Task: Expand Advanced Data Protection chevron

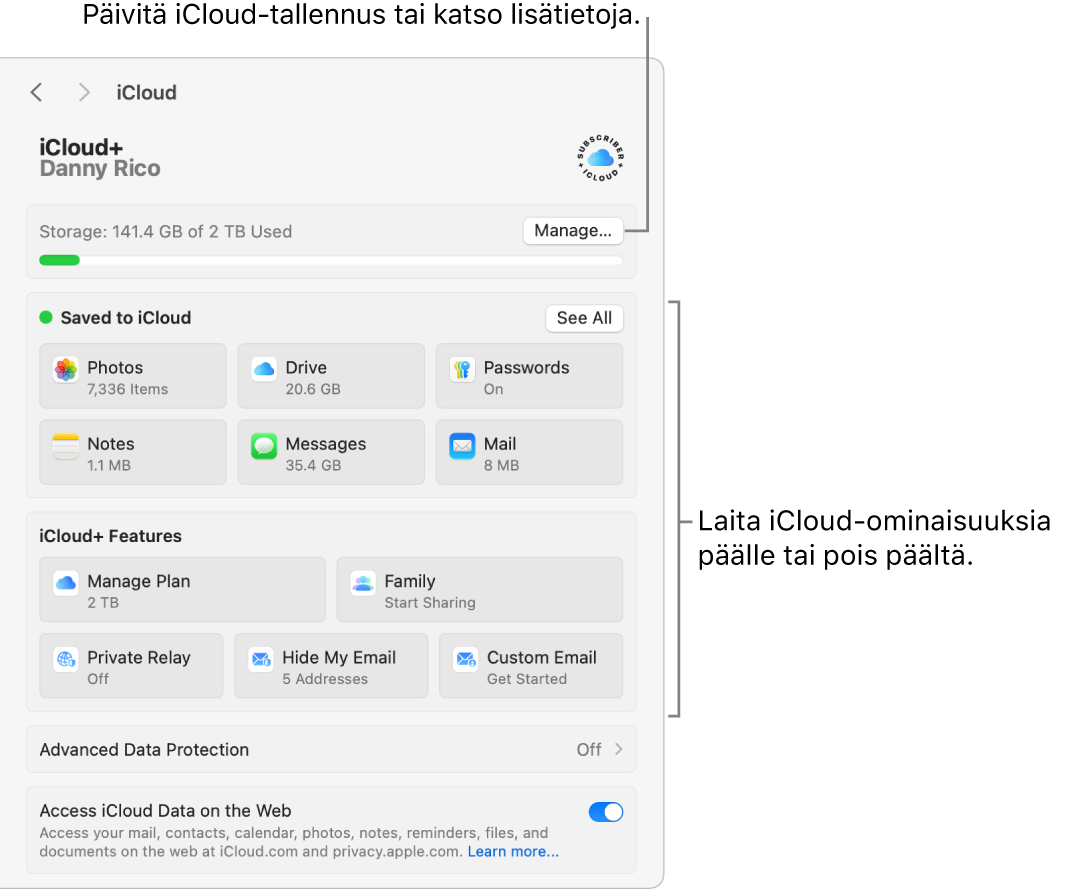Action: (618, 749)
